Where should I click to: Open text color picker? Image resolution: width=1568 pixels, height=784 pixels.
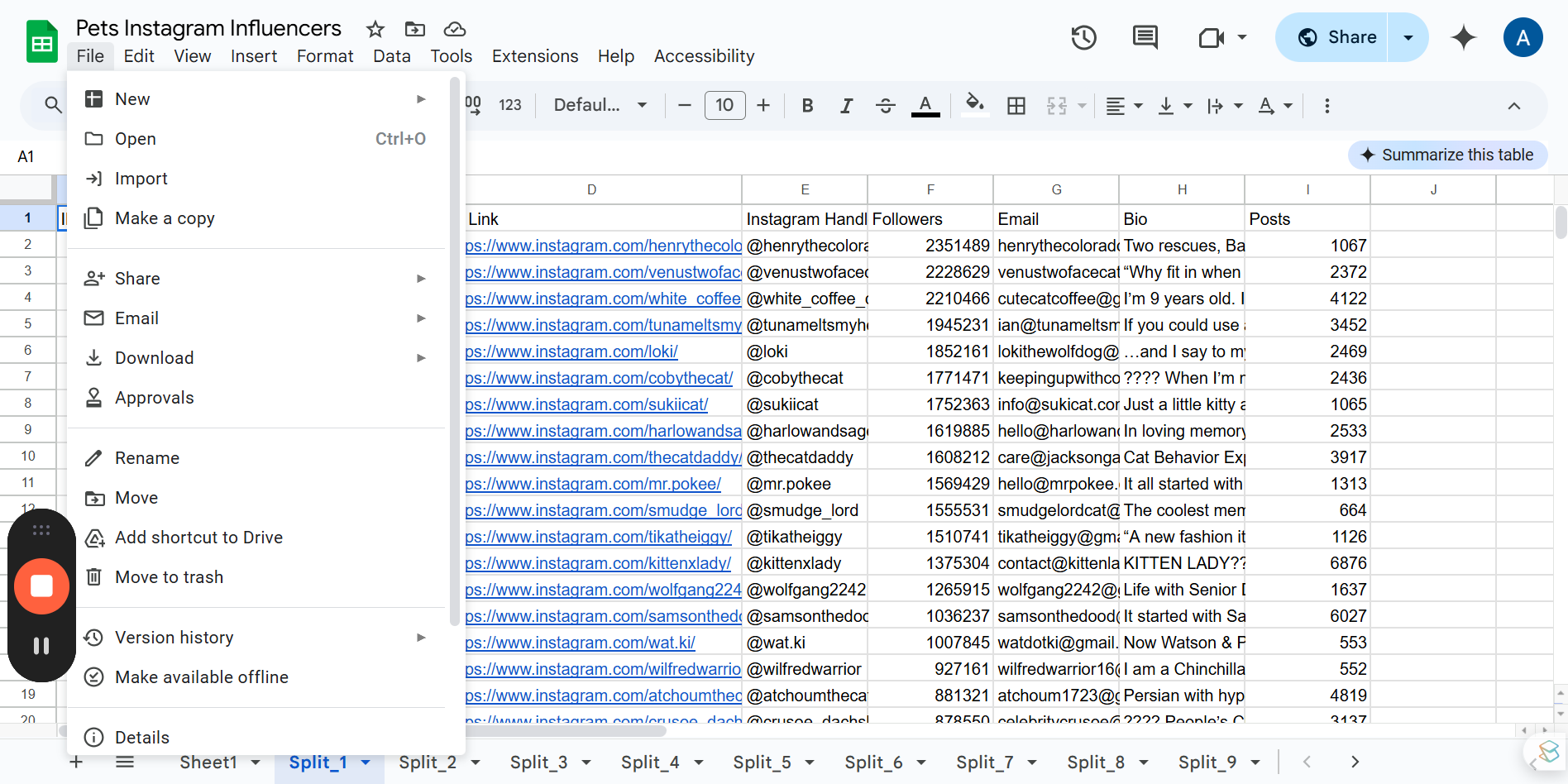pos(925,105)
